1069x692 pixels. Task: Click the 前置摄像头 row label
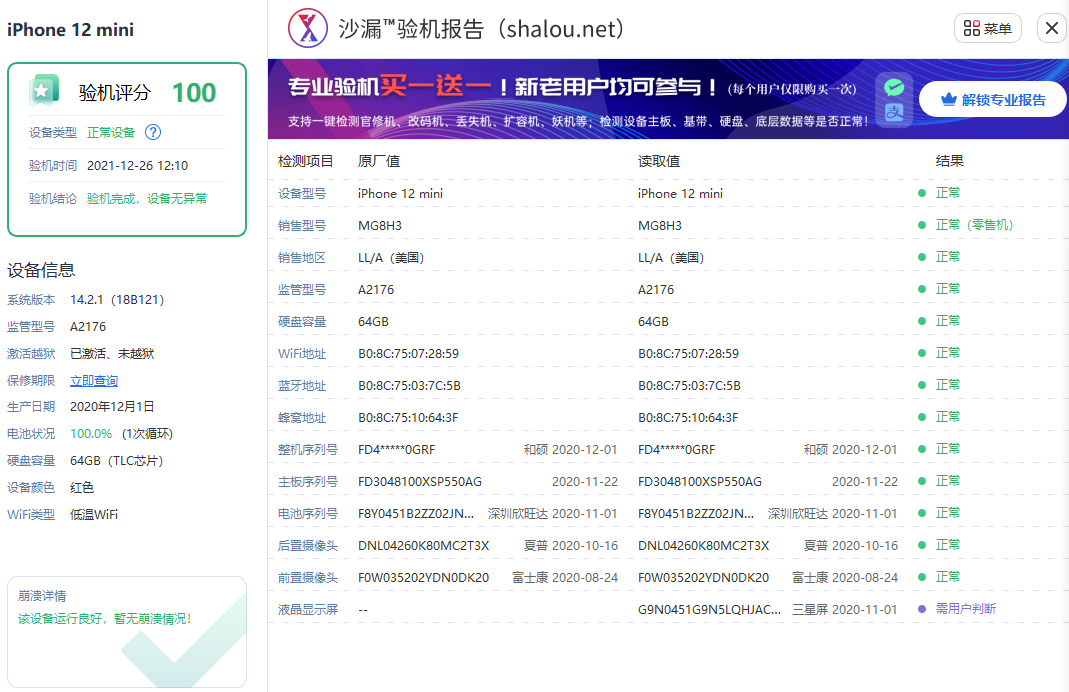(307, 578)
